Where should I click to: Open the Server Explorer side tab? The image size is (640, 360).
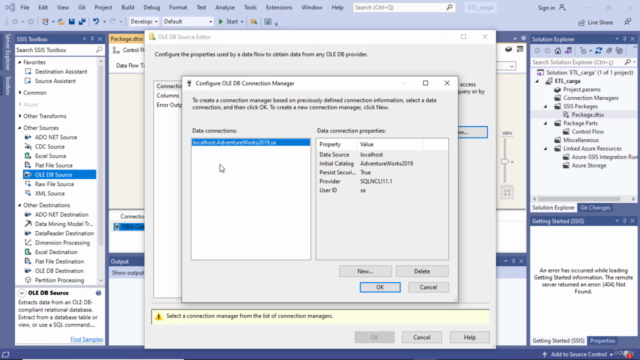tap(7, 52)
